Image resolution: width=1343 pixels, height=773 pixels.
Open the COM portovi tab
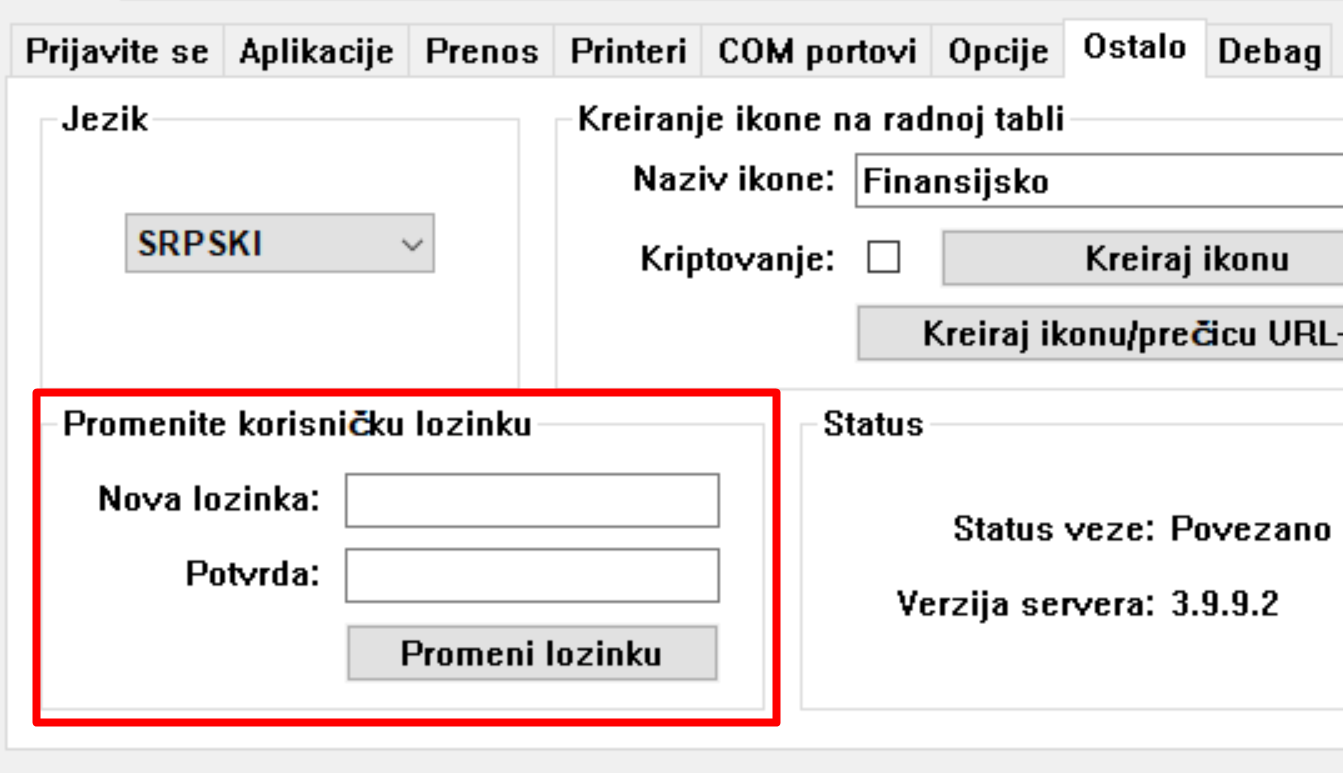[x=817, y=52]
